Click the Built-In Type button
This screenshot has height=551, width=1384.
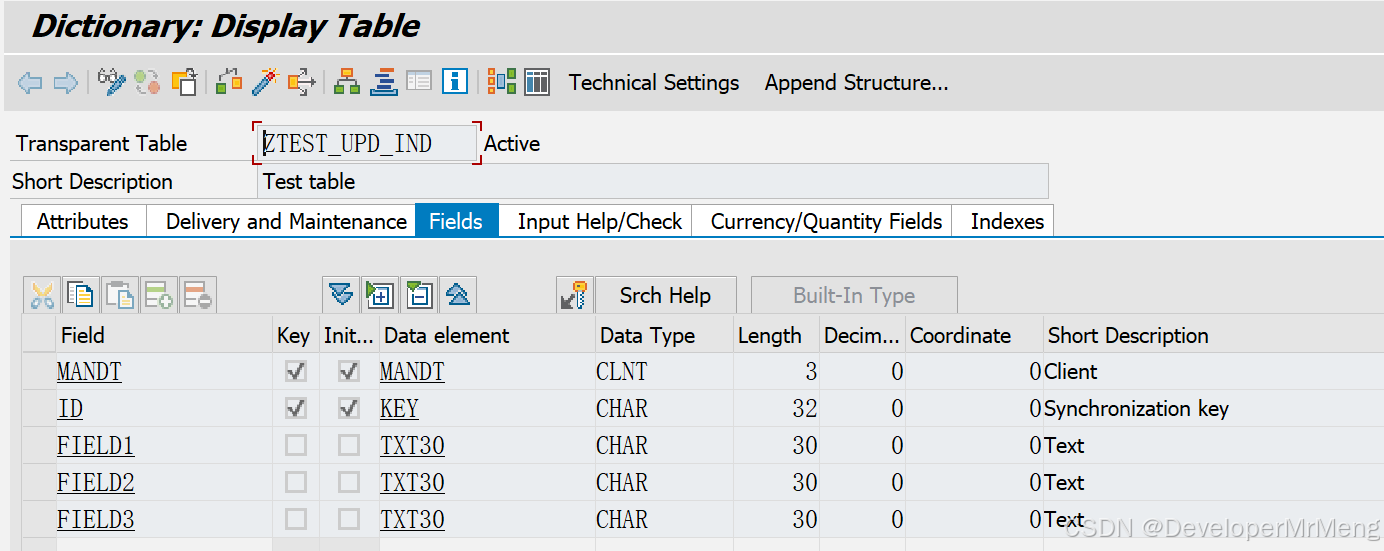coord(854,295)
